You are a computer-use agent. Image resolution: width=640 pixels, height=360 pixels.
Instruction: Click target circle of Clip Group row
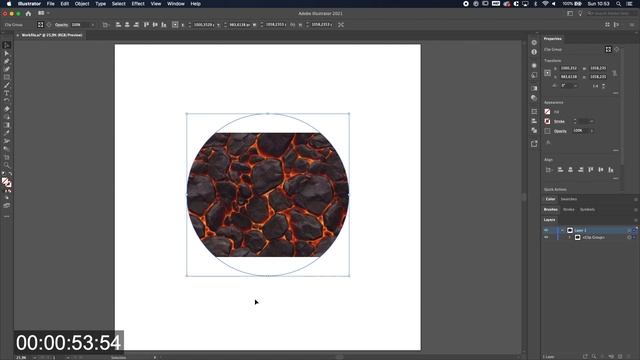629,237
